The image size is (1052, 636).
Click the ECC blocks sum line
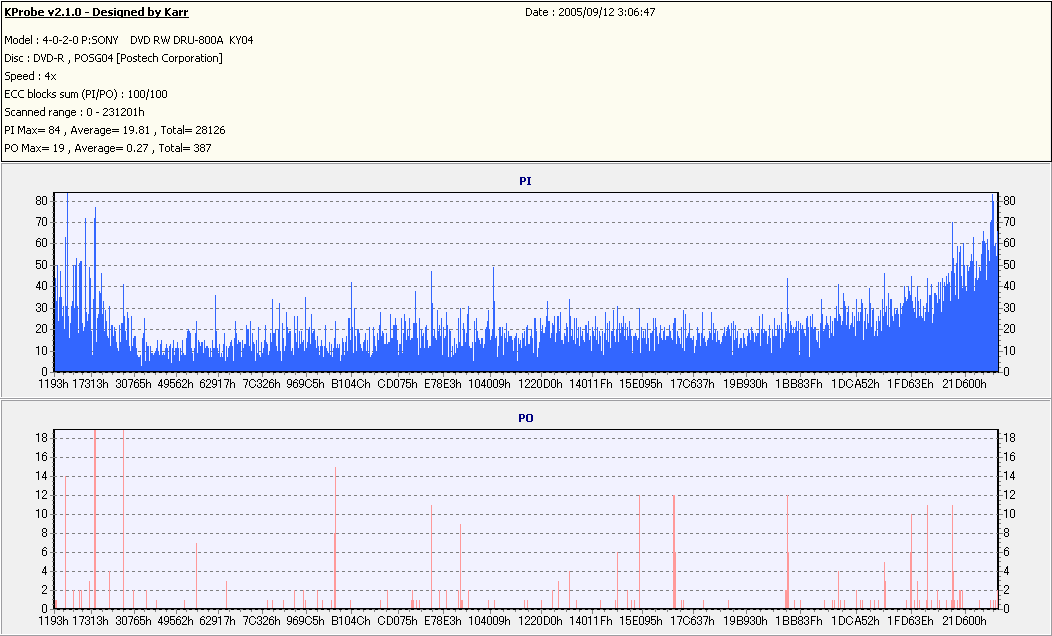point(86,95)
